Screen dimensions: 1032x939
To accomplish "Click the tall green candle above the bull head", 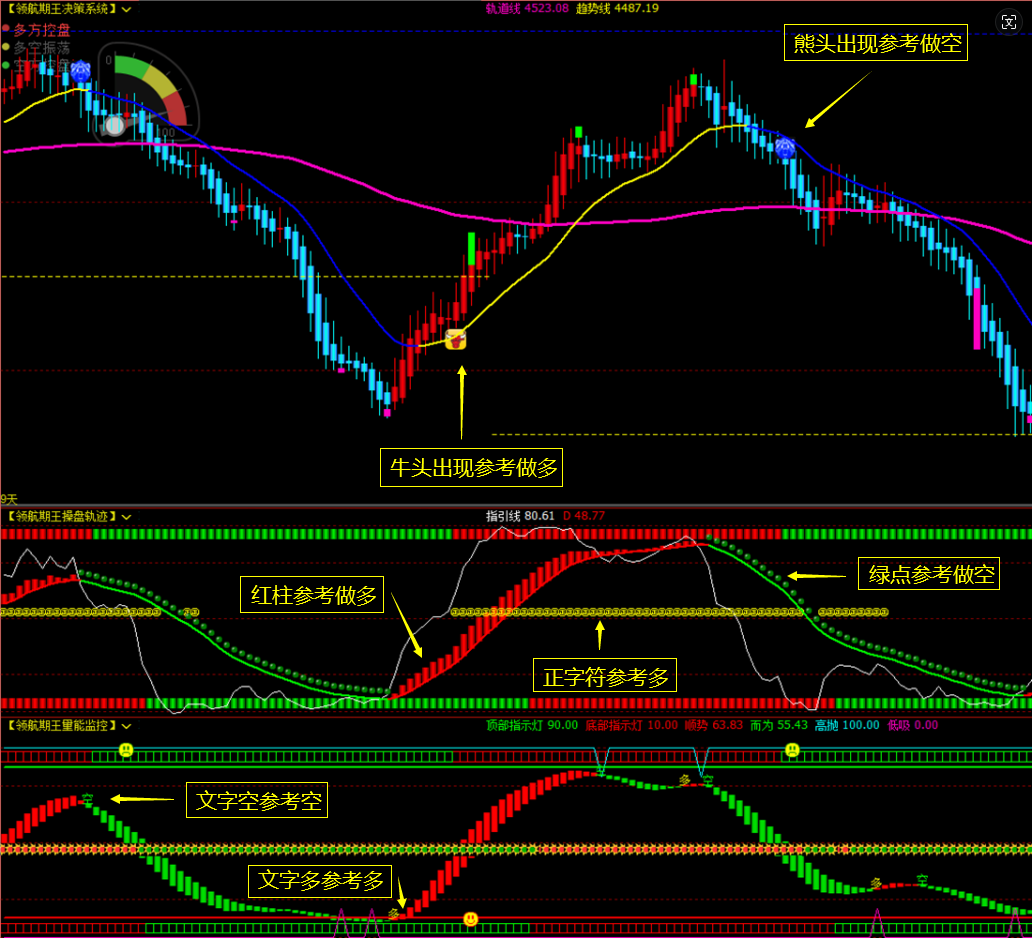I will [x=471, y=249].
